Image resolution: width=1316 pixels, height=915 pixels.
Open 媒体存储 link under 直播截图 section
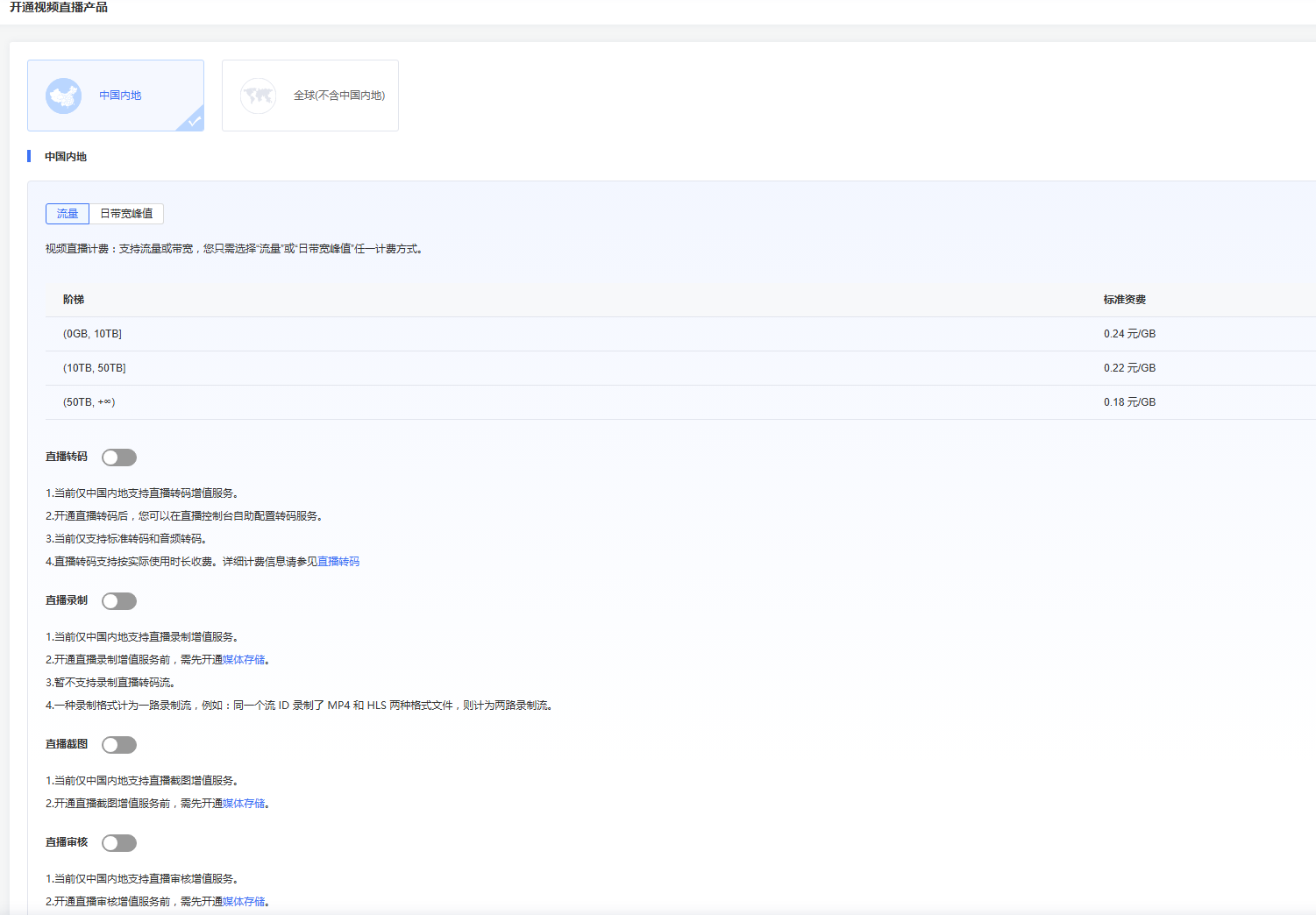click(x=244, y=804)
